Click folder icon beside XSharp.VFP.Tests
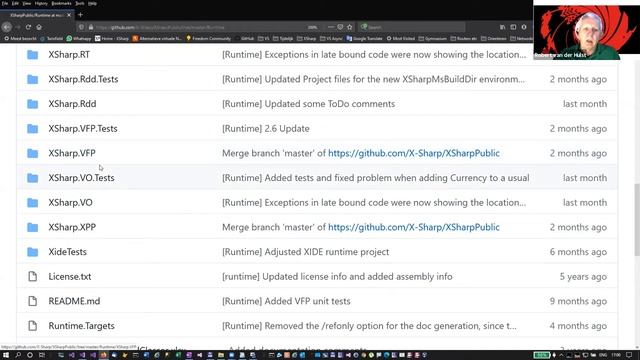This screenshot has height=360, width=640. (33, 129)
